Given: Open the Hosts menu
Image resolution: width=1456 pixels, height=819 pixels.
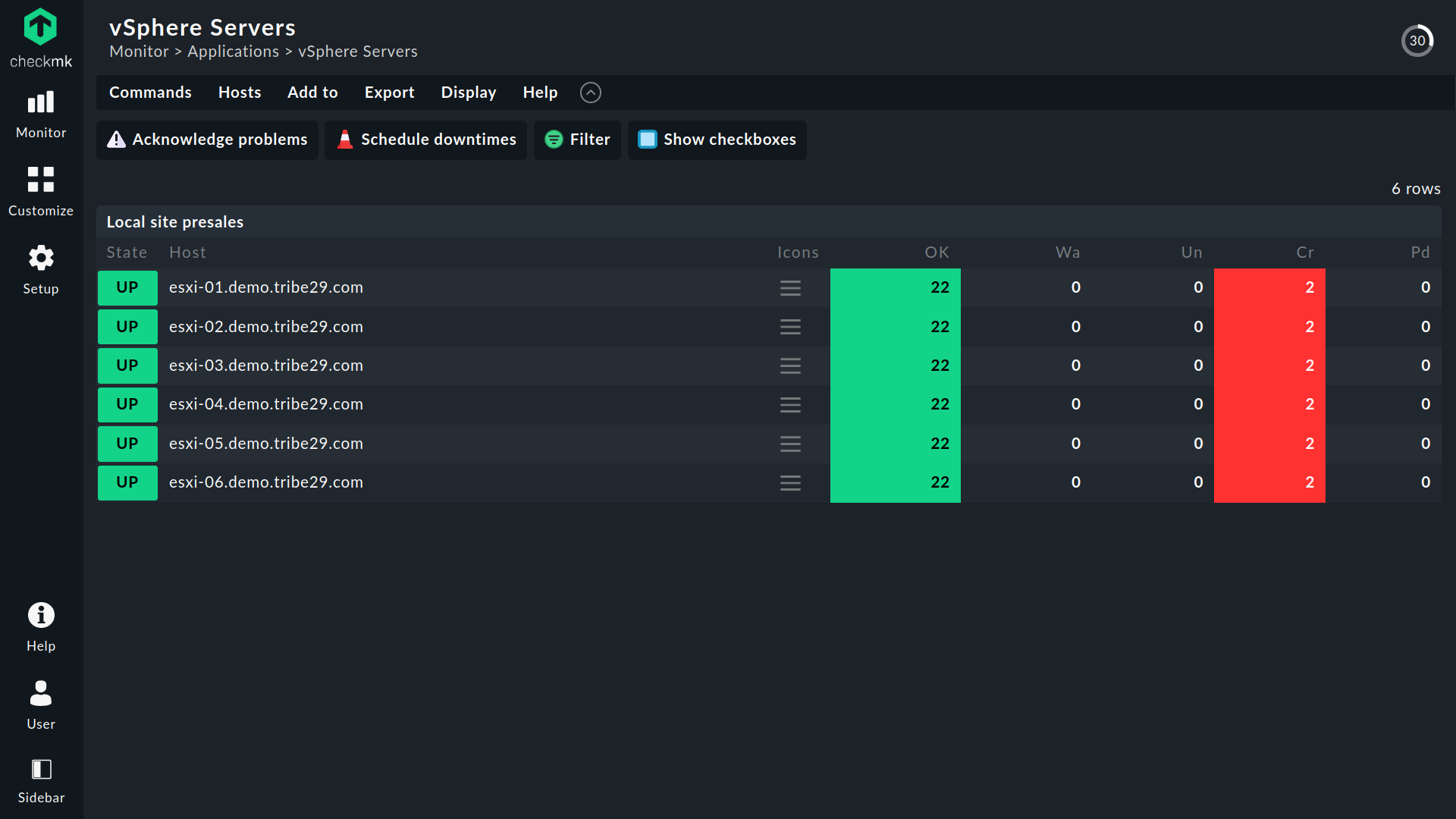Looking at the screenshot, I should click(x=240, y=93).
